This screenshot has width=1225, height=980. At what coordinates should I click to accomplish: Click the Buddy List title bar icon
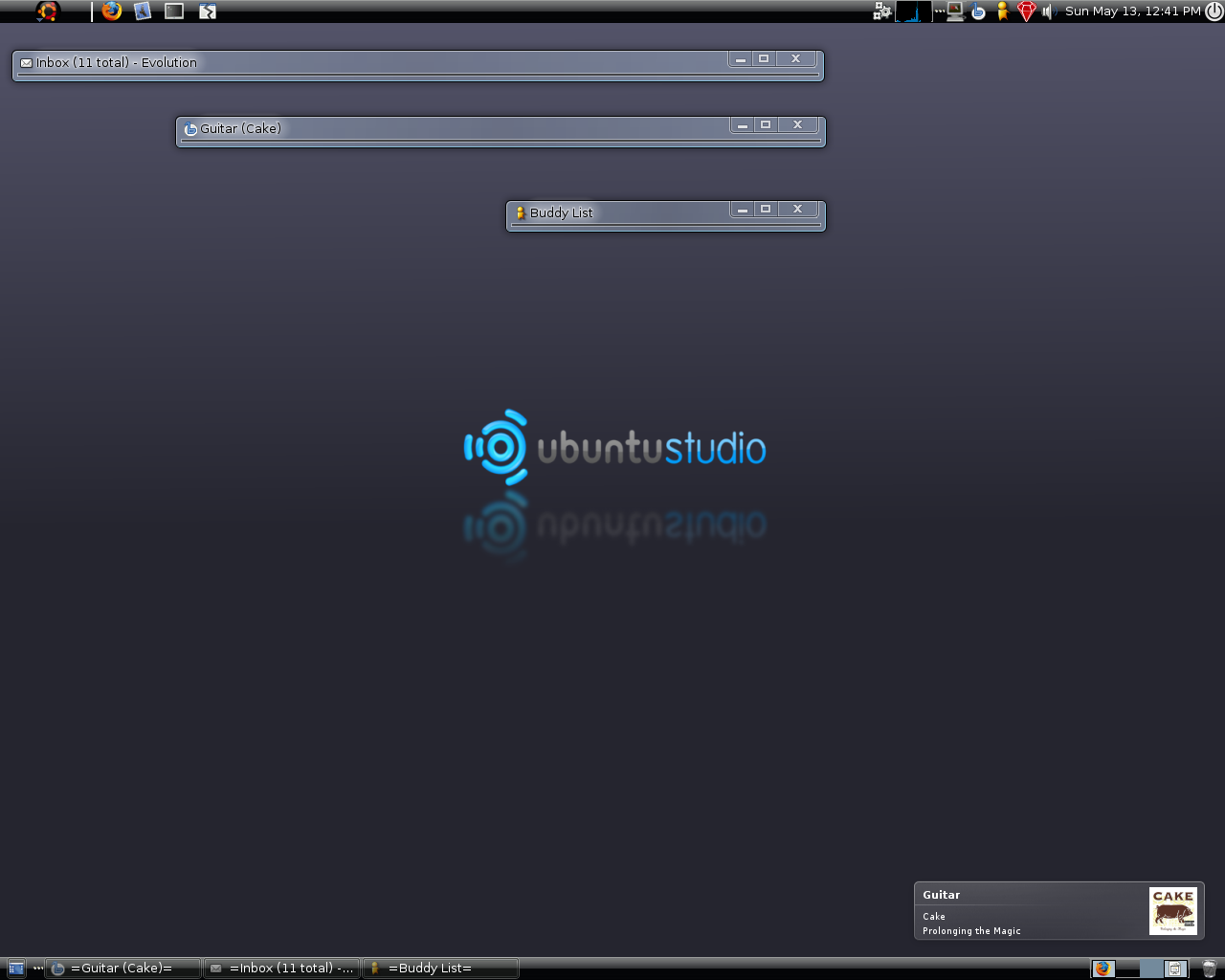coord(521,213)
